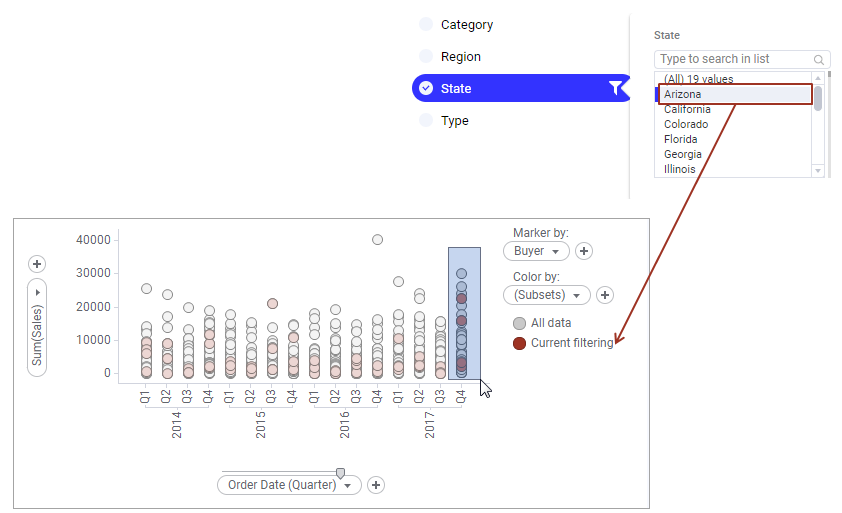Toggle the Region column checkmark
This screenshot has height=513, width=842.
point(426,57)
